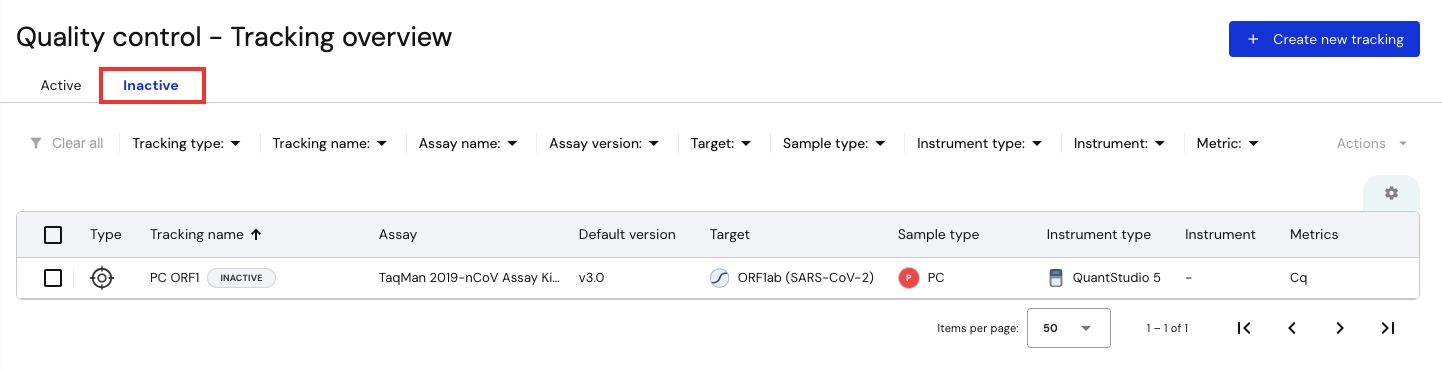Go to the next page chevron

(1340, 328)
